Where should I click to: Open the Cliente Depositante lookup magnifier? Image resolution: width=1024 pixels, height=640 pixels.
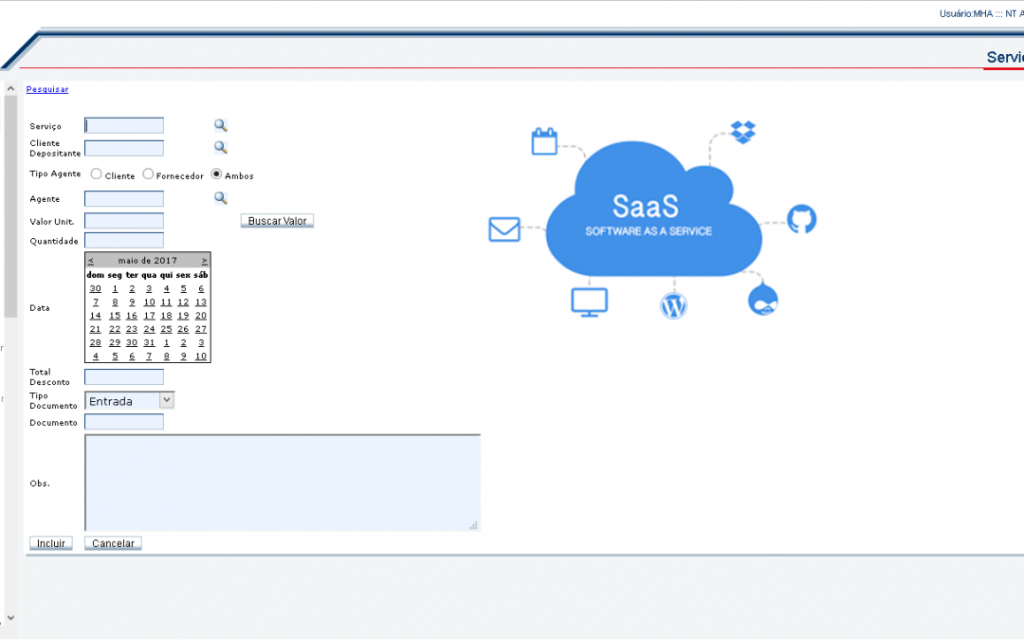pyautogui.click(x=221, y=148)
